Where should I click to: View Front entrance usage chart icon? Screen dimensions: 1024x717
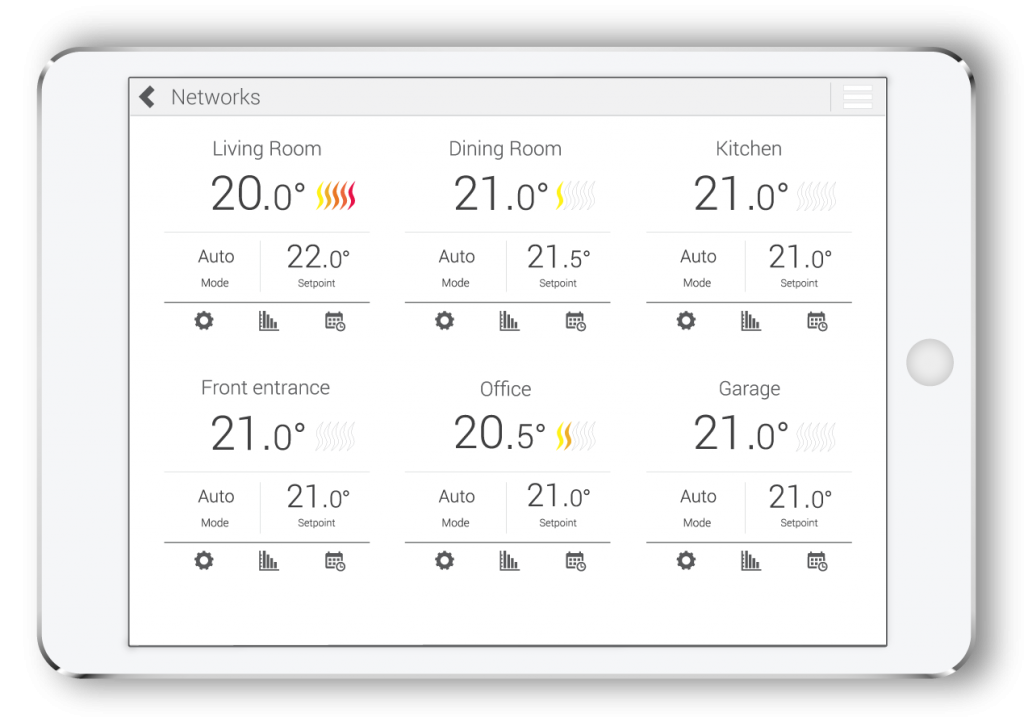268,560
